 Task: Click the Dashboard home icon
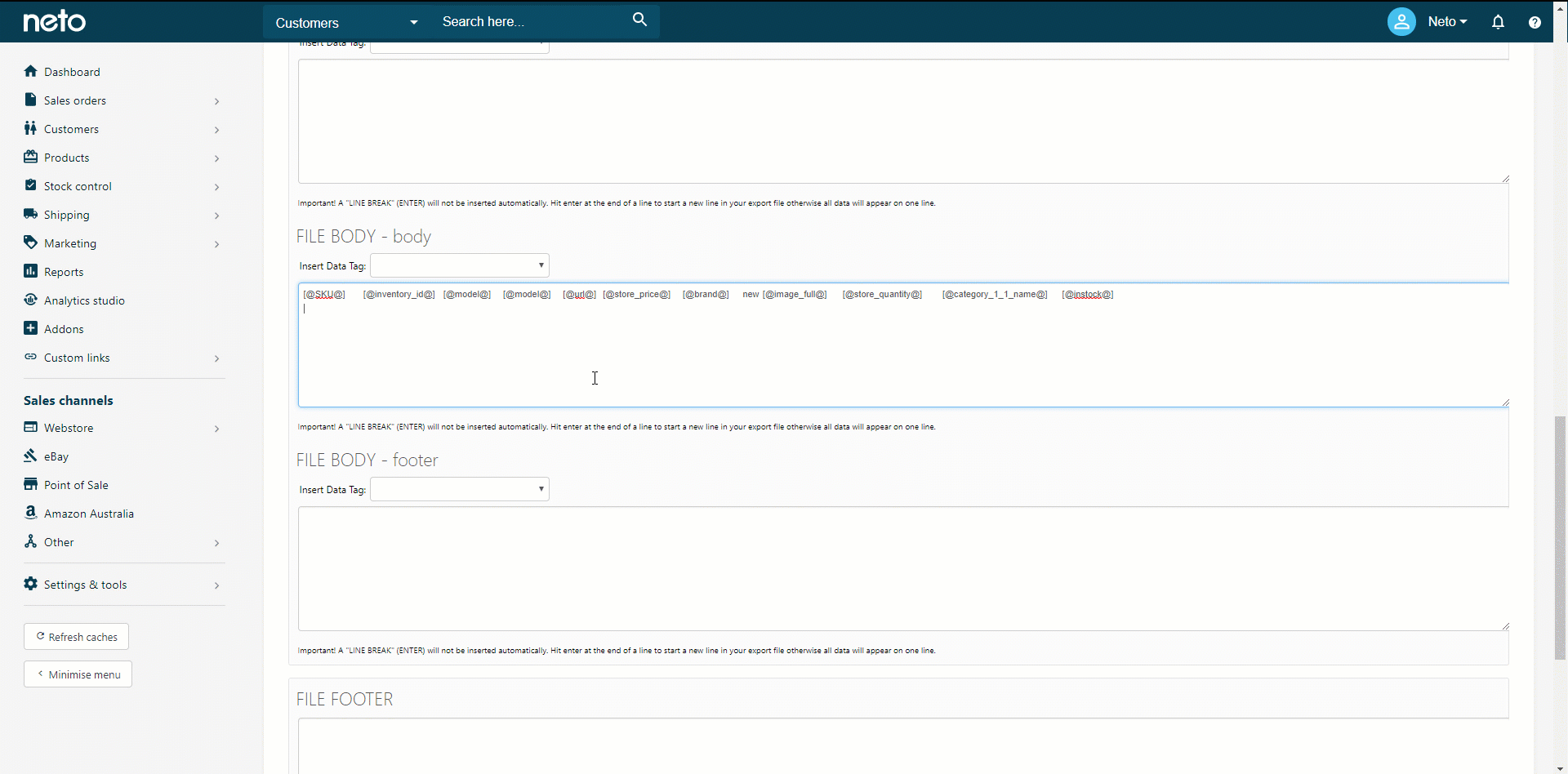tap(31, 71)
